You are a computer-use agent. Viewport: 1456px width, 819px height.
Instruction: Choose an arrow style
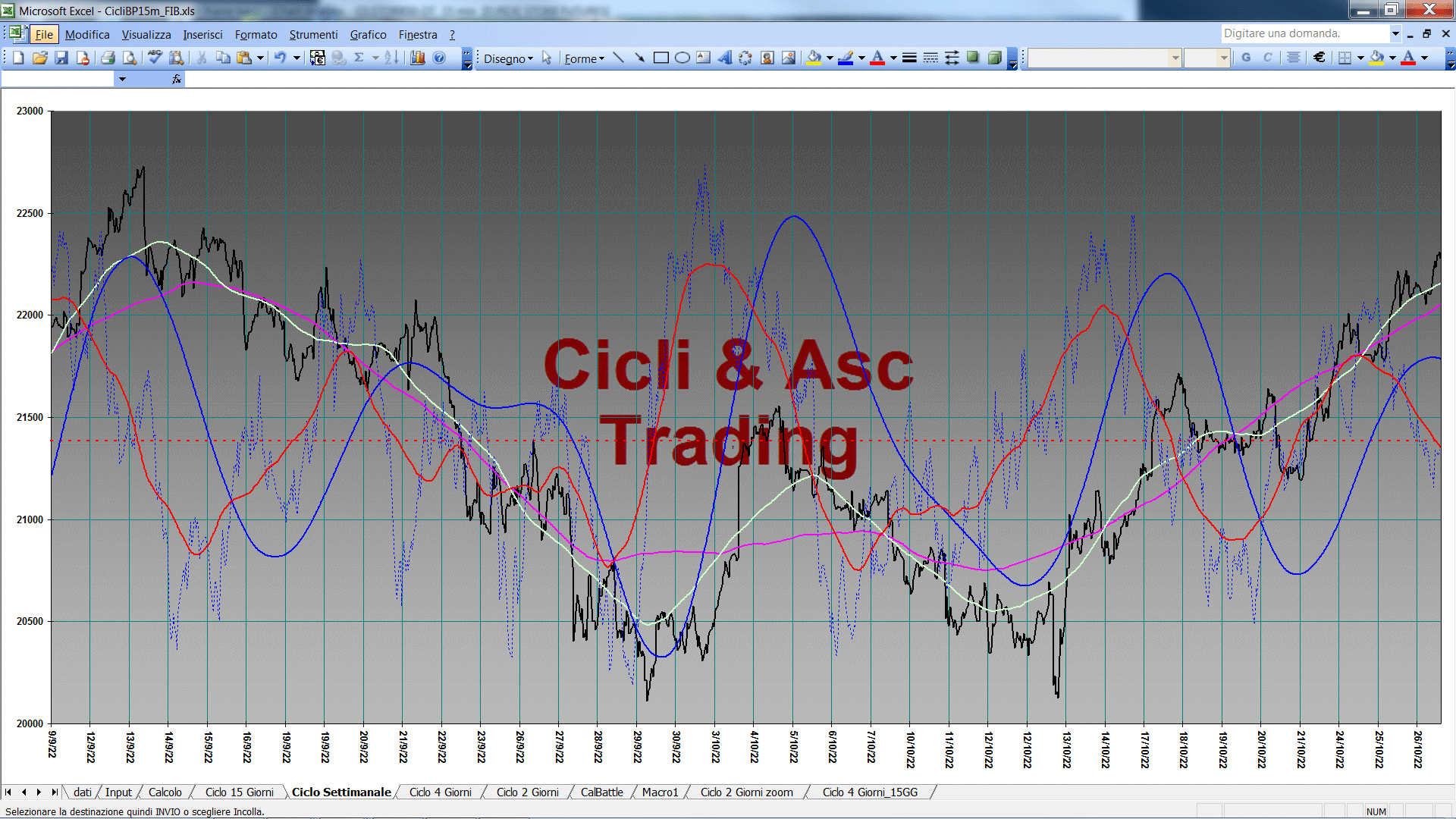(x=952, y=58)
